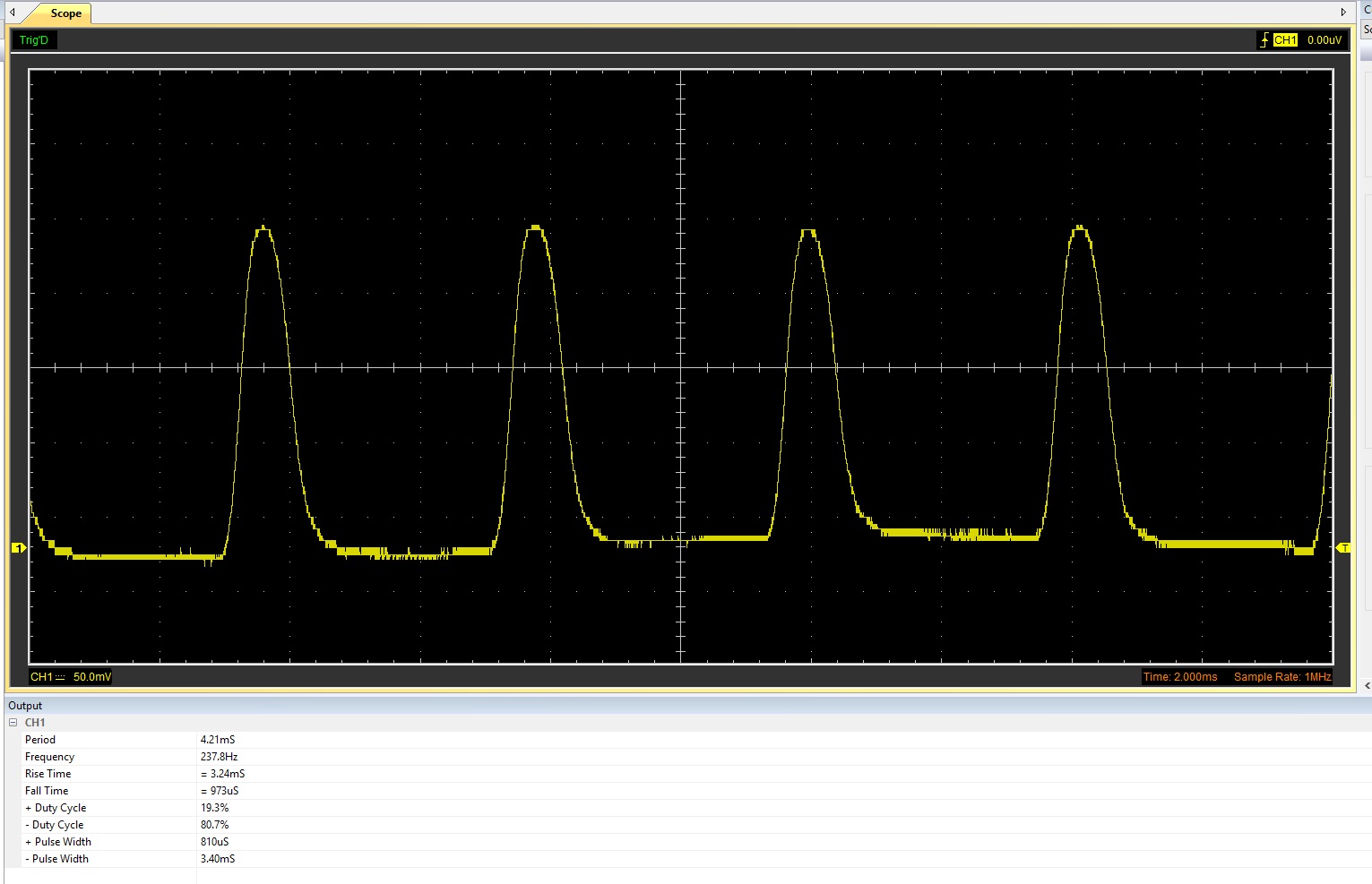Switch to the Scope tab
The image size is (1372, 884).
tap(65, 13)
